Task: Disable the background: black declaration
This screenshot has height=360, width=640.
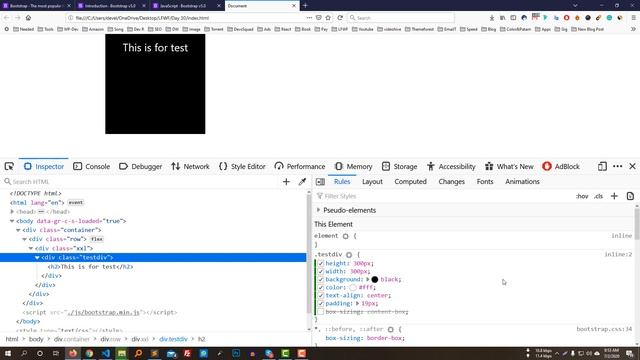Action: click(321, 280)
